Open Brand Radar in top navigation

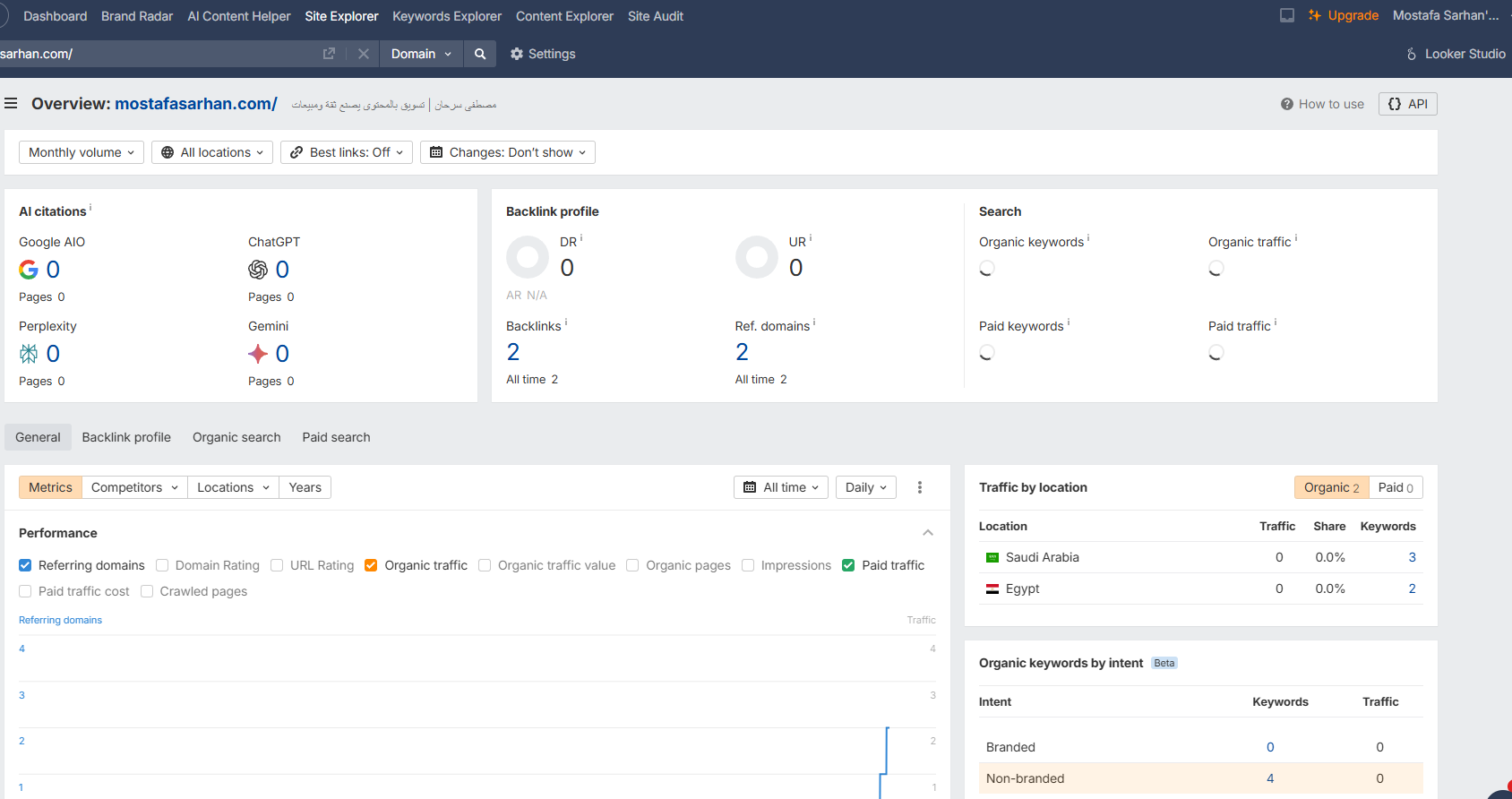[x=137, y=16]
